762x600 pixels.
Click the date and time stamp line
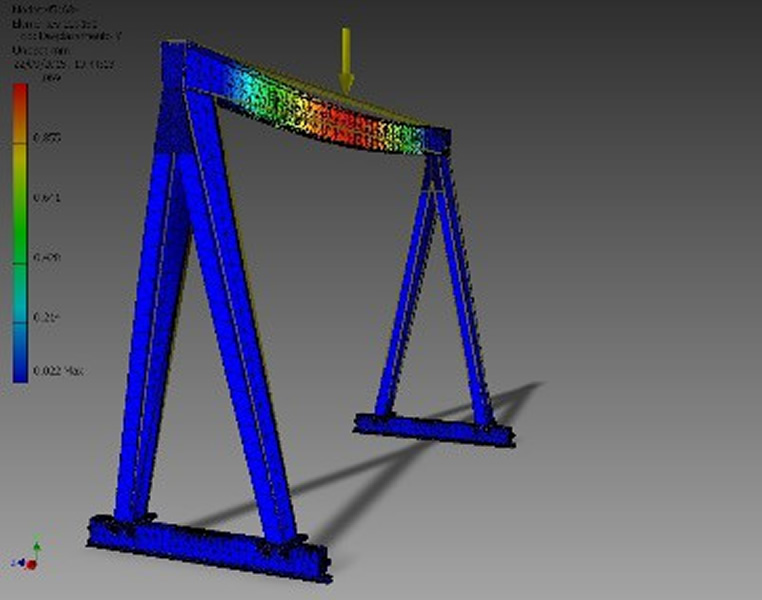coord(62,61)
